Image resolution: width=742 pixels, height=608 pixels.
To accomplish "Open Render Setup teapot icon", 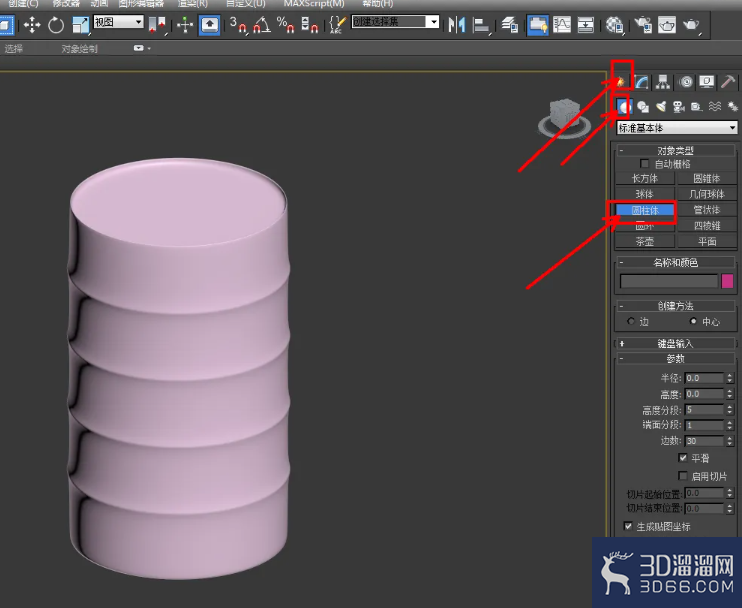I will pos(643,25).
